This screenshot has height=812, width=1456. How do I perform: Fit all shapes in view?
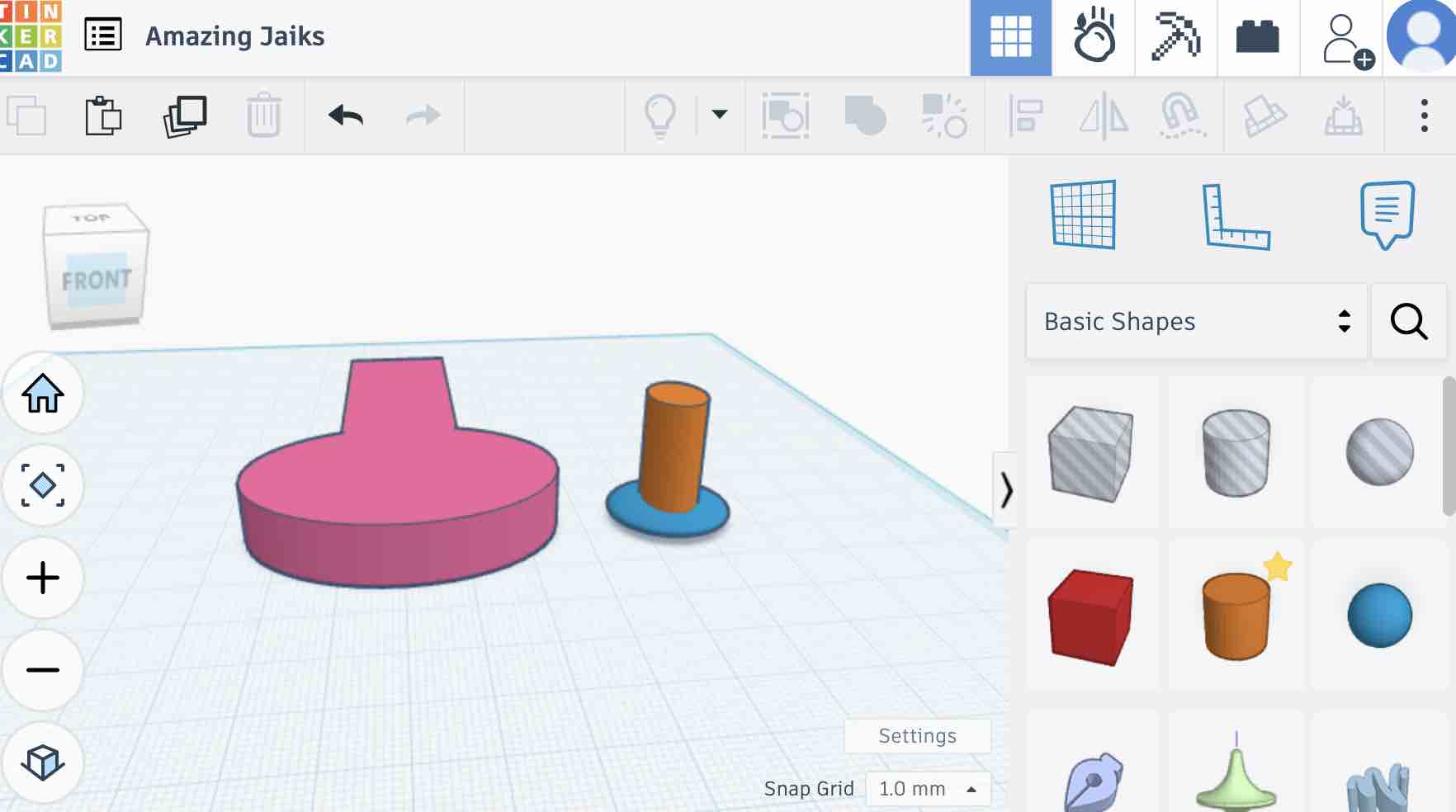[43, 485]
